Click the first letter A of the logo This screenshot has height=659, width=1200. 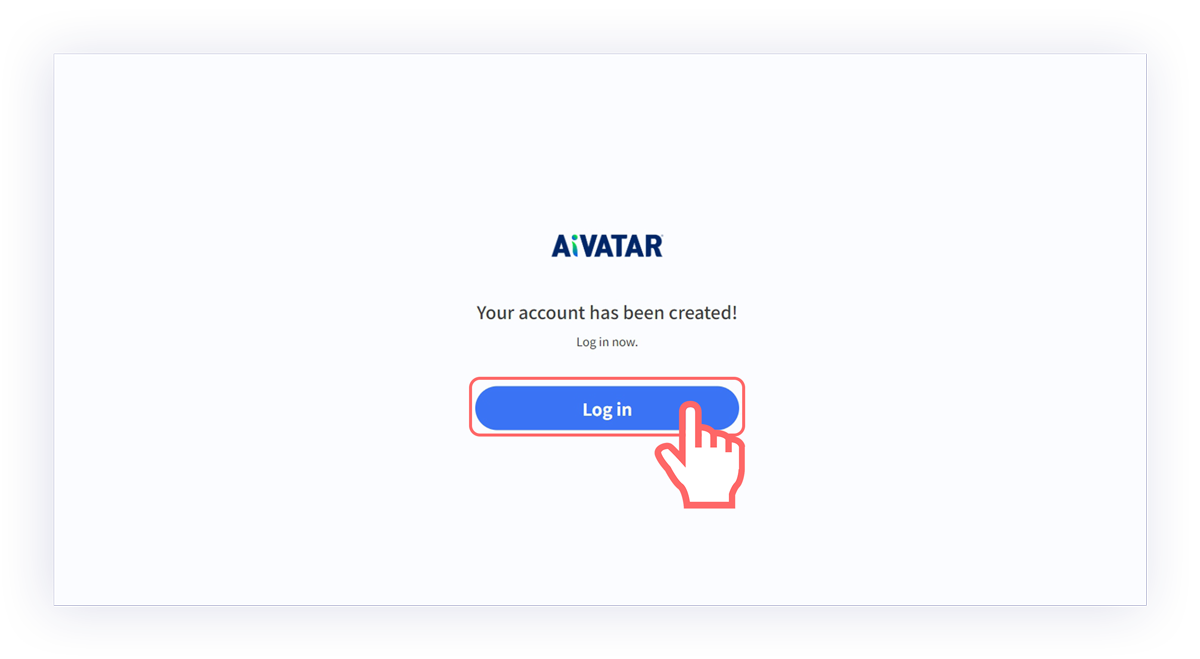click(561, 246)
